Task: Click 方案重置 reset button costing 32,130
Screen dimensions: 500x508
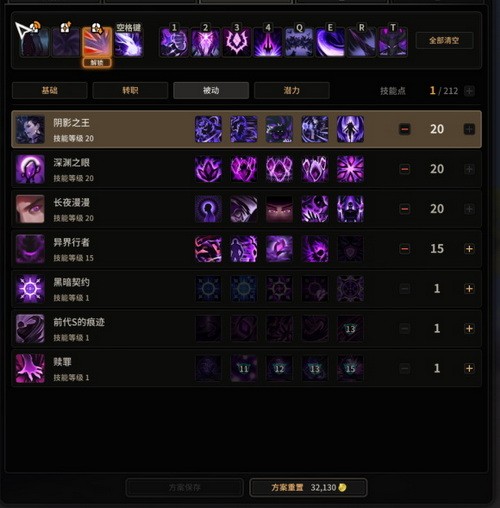Action: (x=308, y=488)
